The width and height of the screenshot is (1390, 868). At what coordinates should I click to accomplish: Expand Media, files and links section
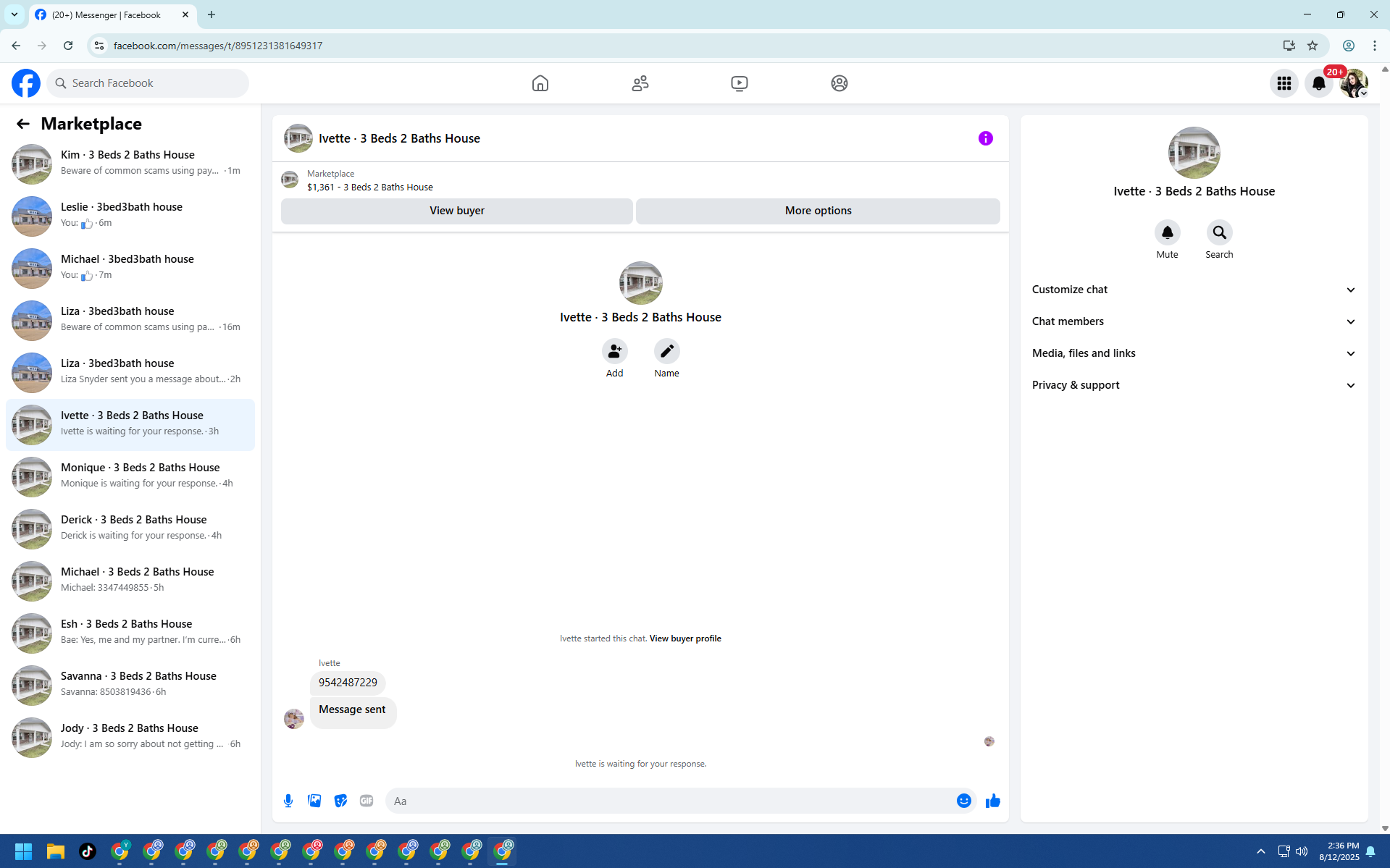point(1194,353)
